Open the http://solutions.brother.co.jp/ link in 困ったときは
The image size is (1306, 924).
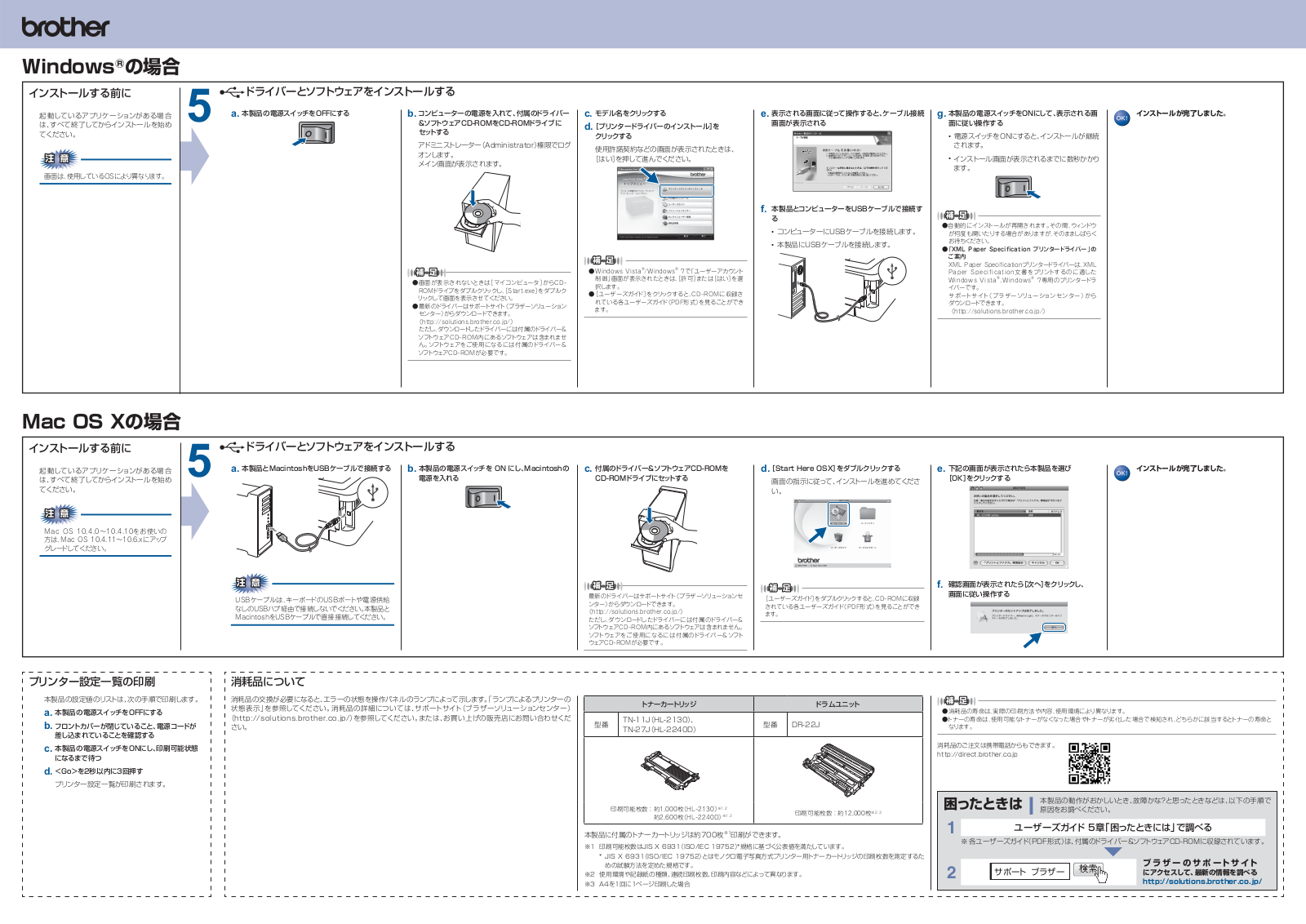click(x=1202, y=882)
